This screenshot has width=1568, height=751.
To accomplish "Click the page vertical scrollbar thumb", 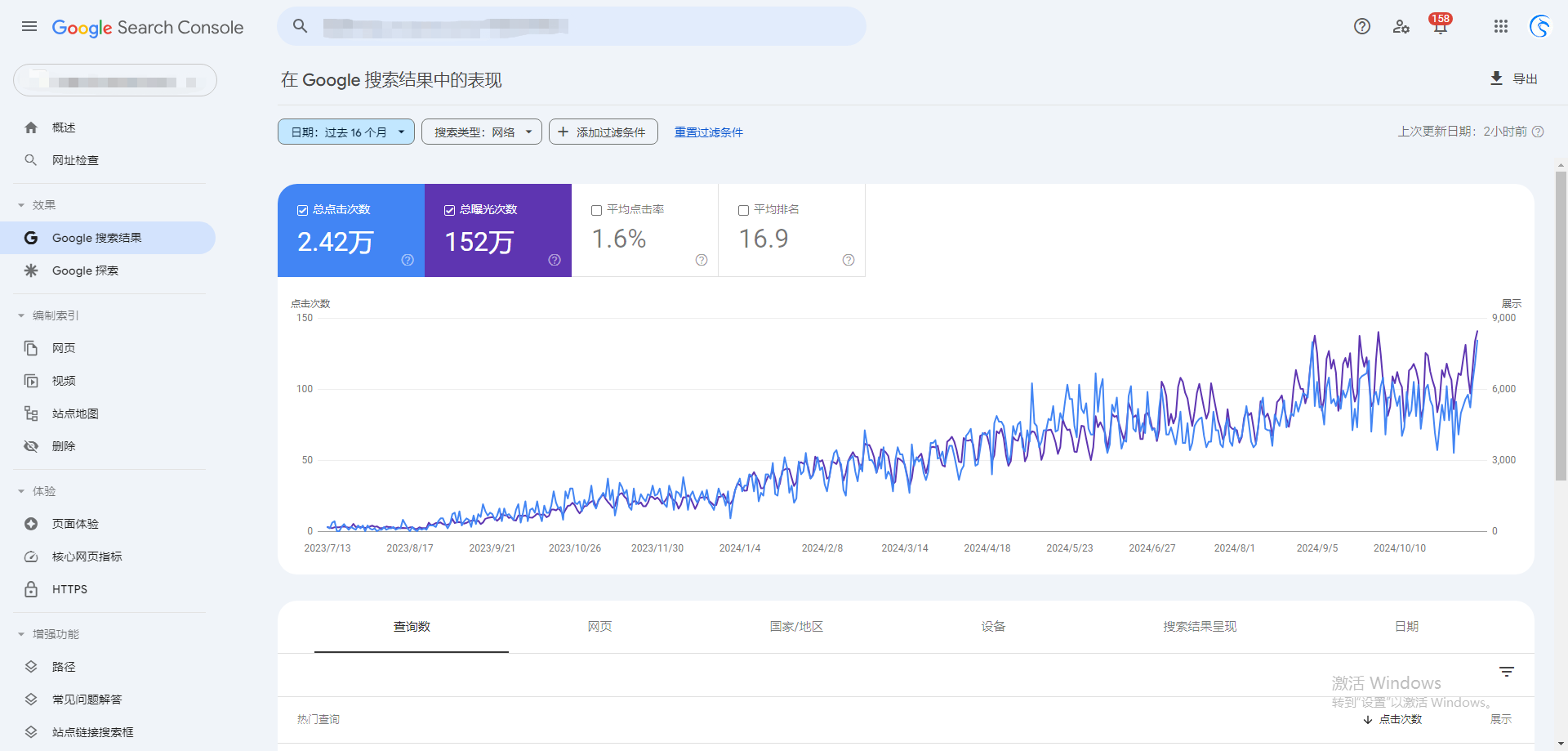I will tap(1561, 327).
